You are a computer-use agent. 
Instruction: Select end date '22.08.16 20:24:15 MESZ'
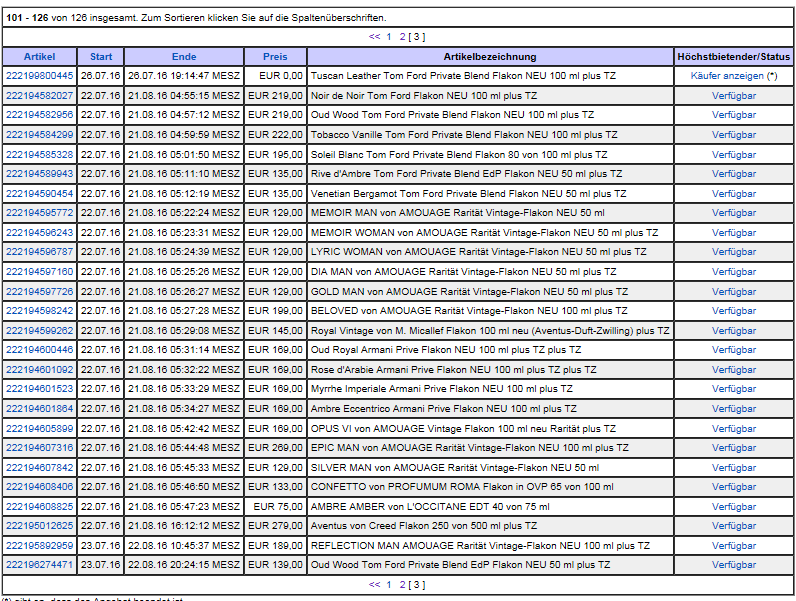pos(184,565)
